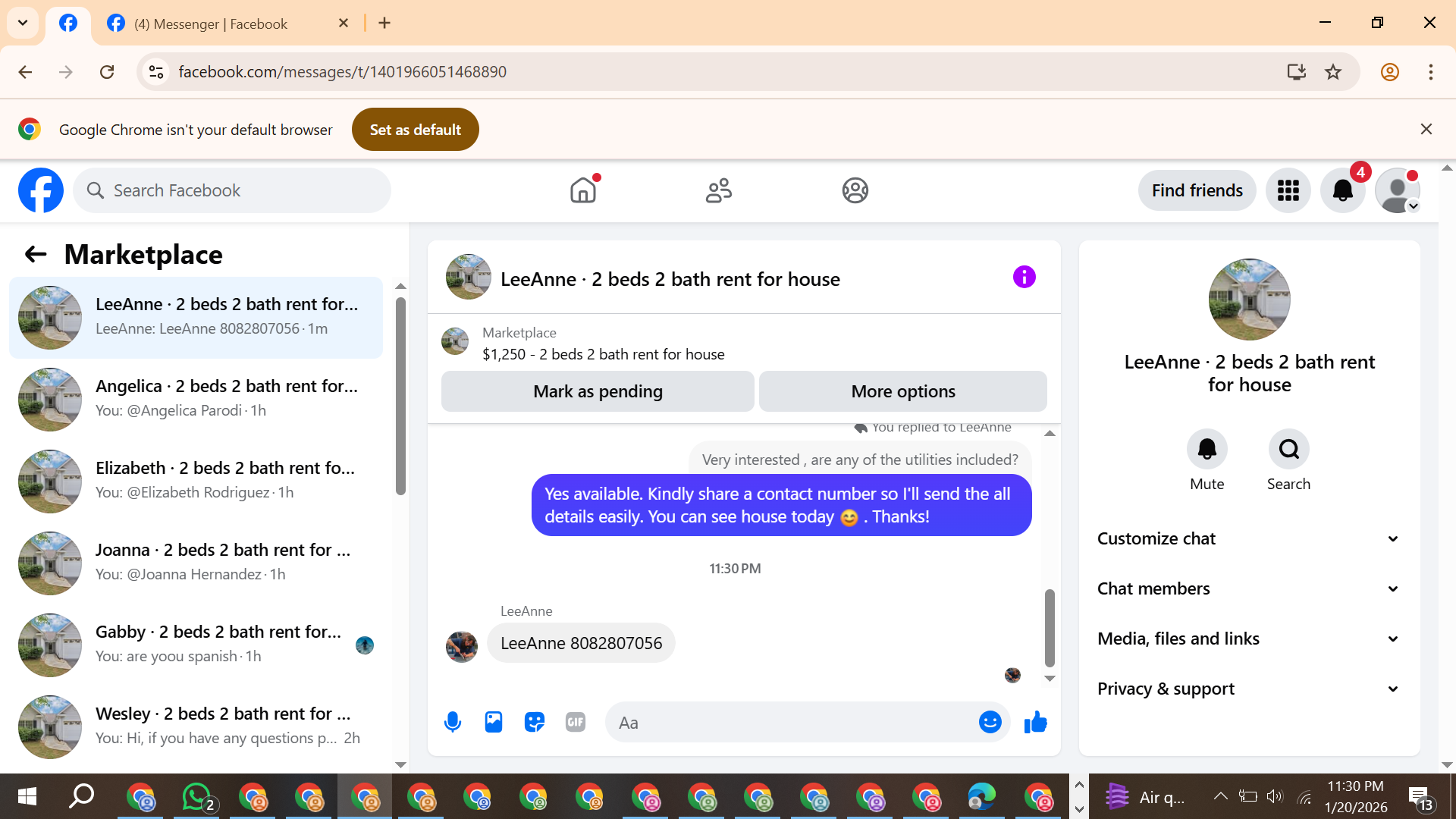Select the first pinned Facebook tab
The height and width of the screenshot is (819, 1456).
(x=68, y=24)
